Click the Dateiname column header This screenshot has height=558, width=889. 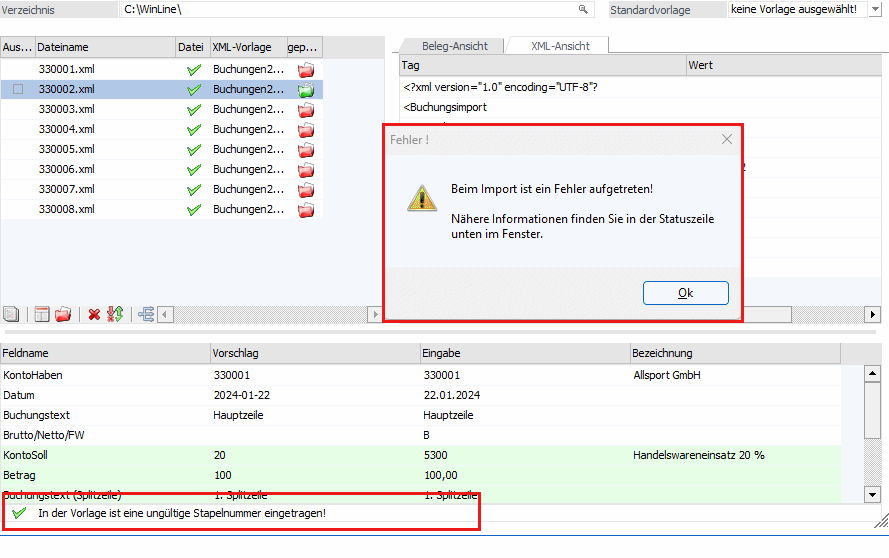[105, 47]
